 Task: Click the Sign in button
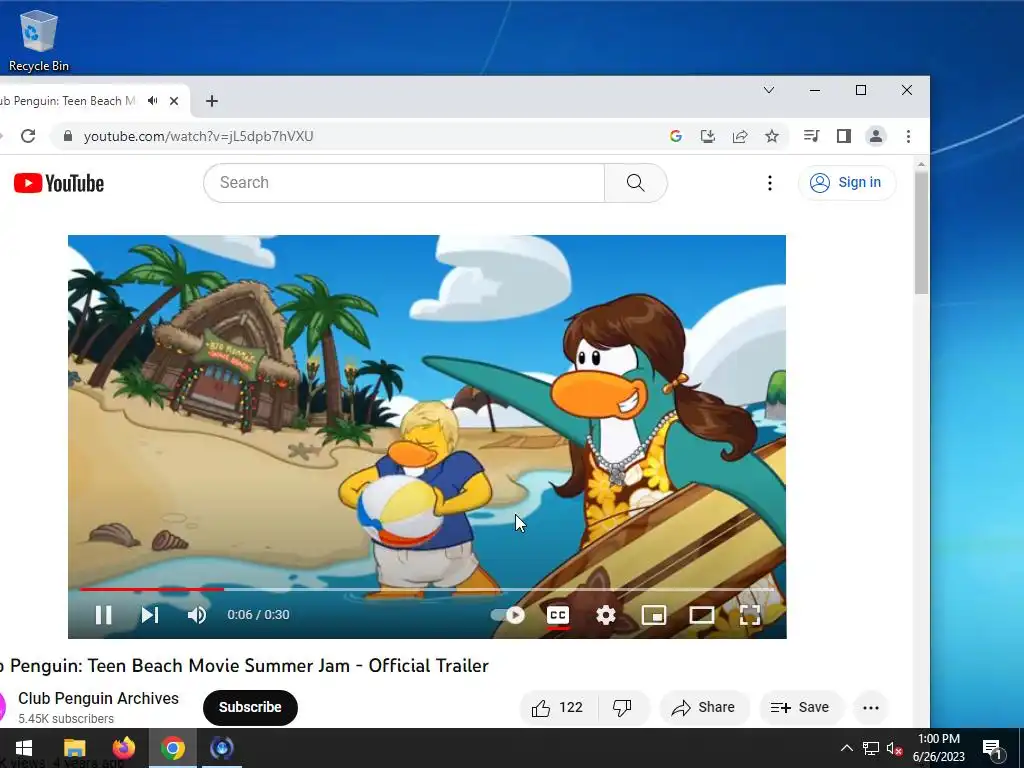(x=846, y=183)
